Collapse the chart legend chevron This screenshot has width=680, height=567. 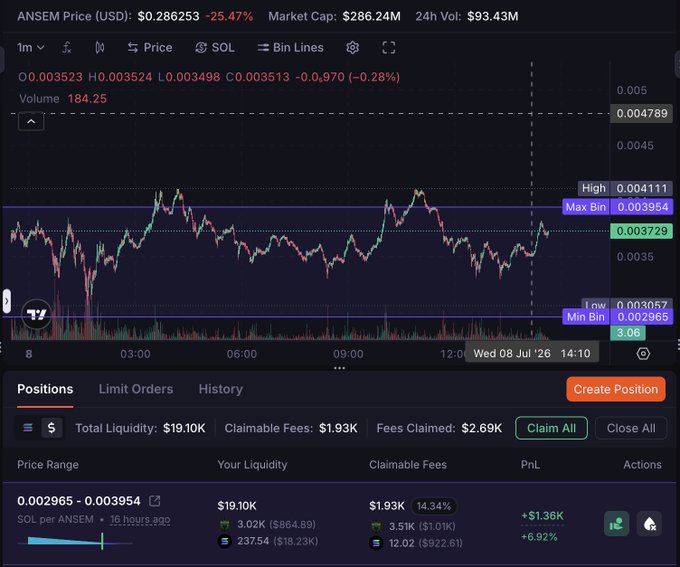(x=31, y=121)
